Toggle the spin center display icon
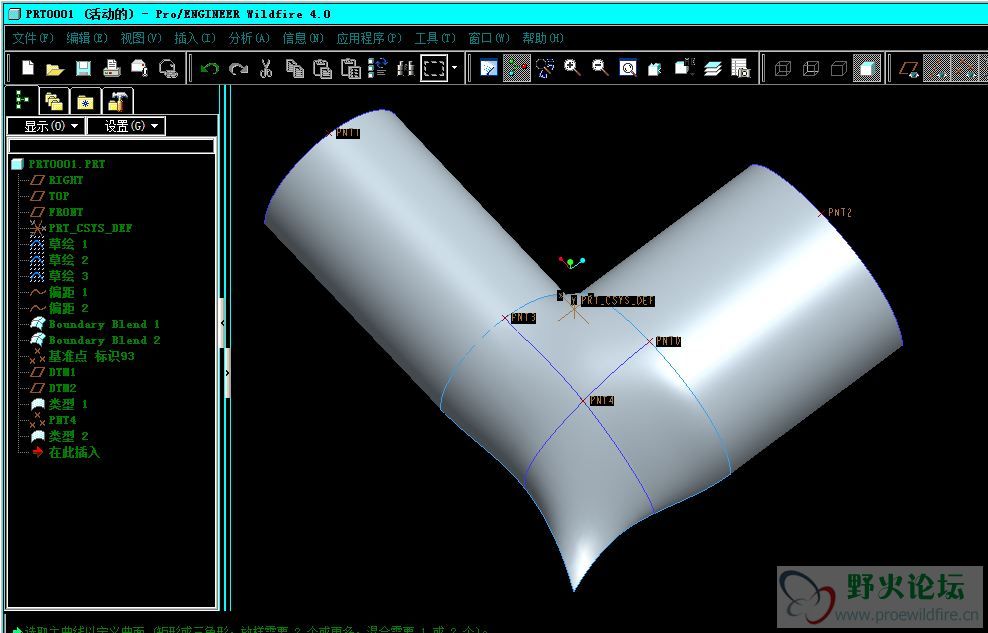Viewport: 988px width, 633px height. 517,67
